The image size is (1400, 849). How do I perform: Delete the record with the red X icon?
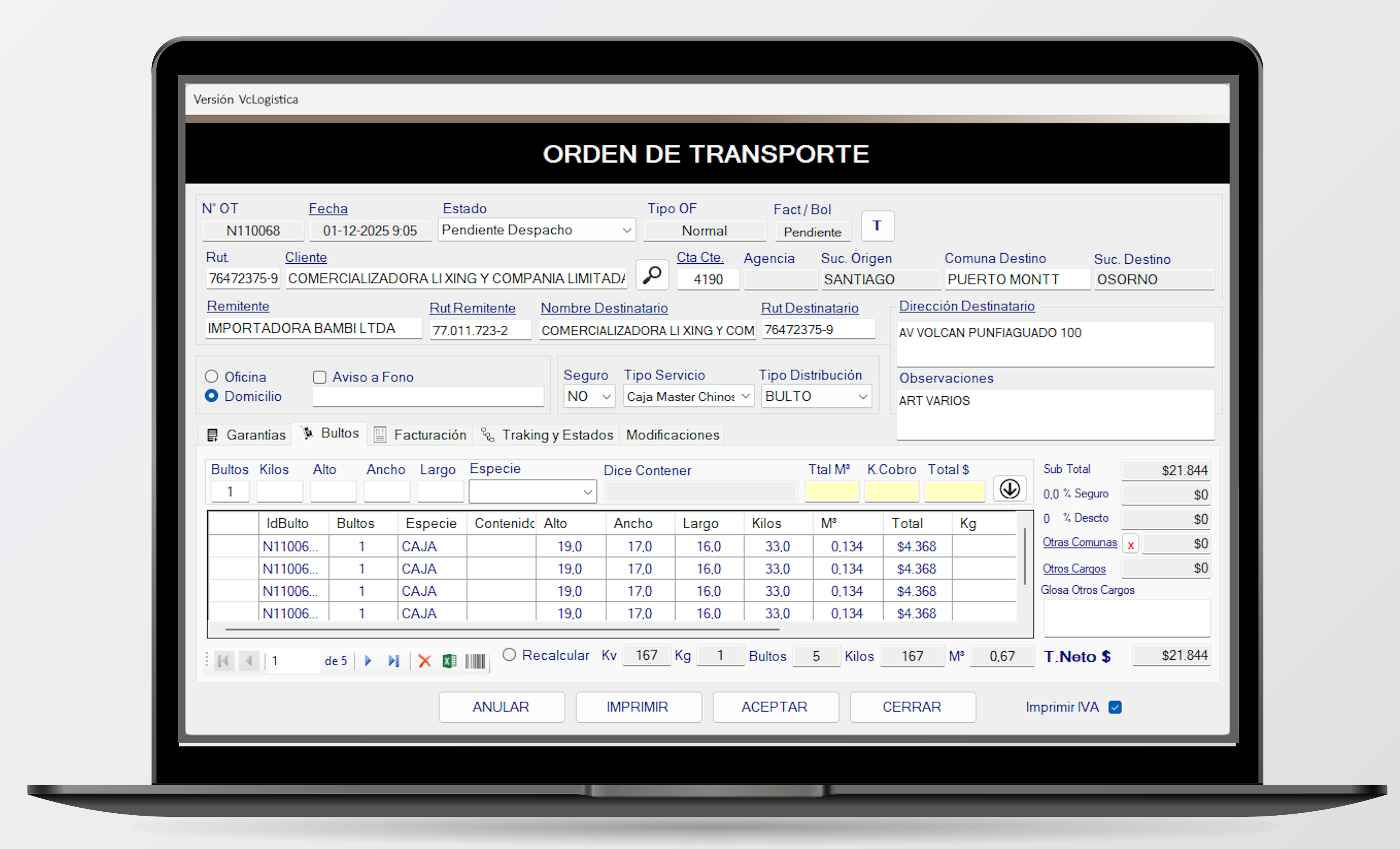click(x=424, y=660)
